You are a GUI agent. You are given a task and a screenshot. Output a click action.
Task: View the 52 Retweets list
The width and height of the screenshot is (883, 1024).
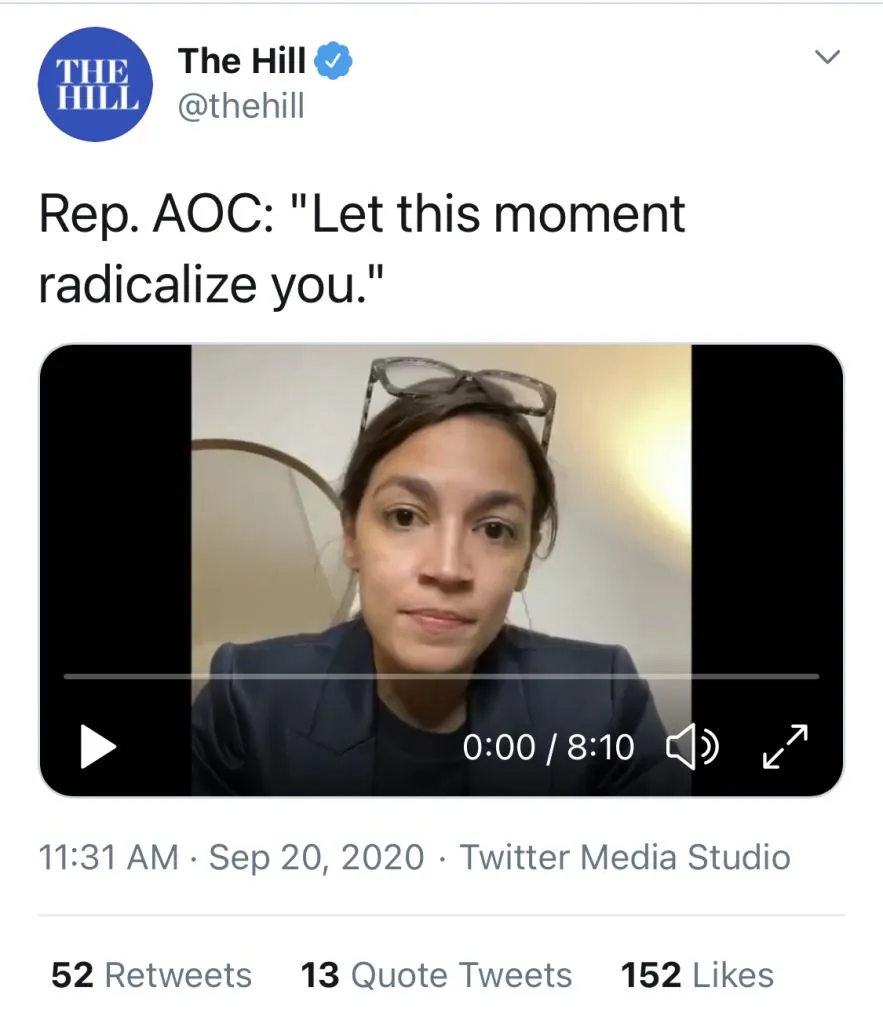(151, 975)
